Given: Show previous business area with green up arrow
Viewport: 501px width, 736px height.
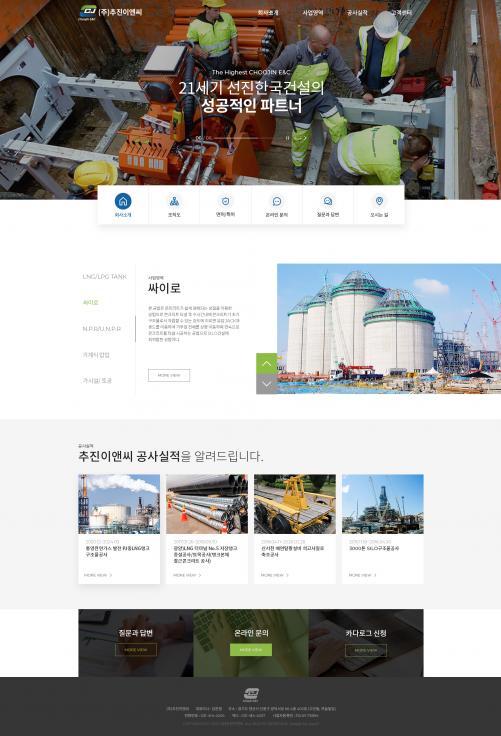Looking at the screenshot, I should point(266,363).
